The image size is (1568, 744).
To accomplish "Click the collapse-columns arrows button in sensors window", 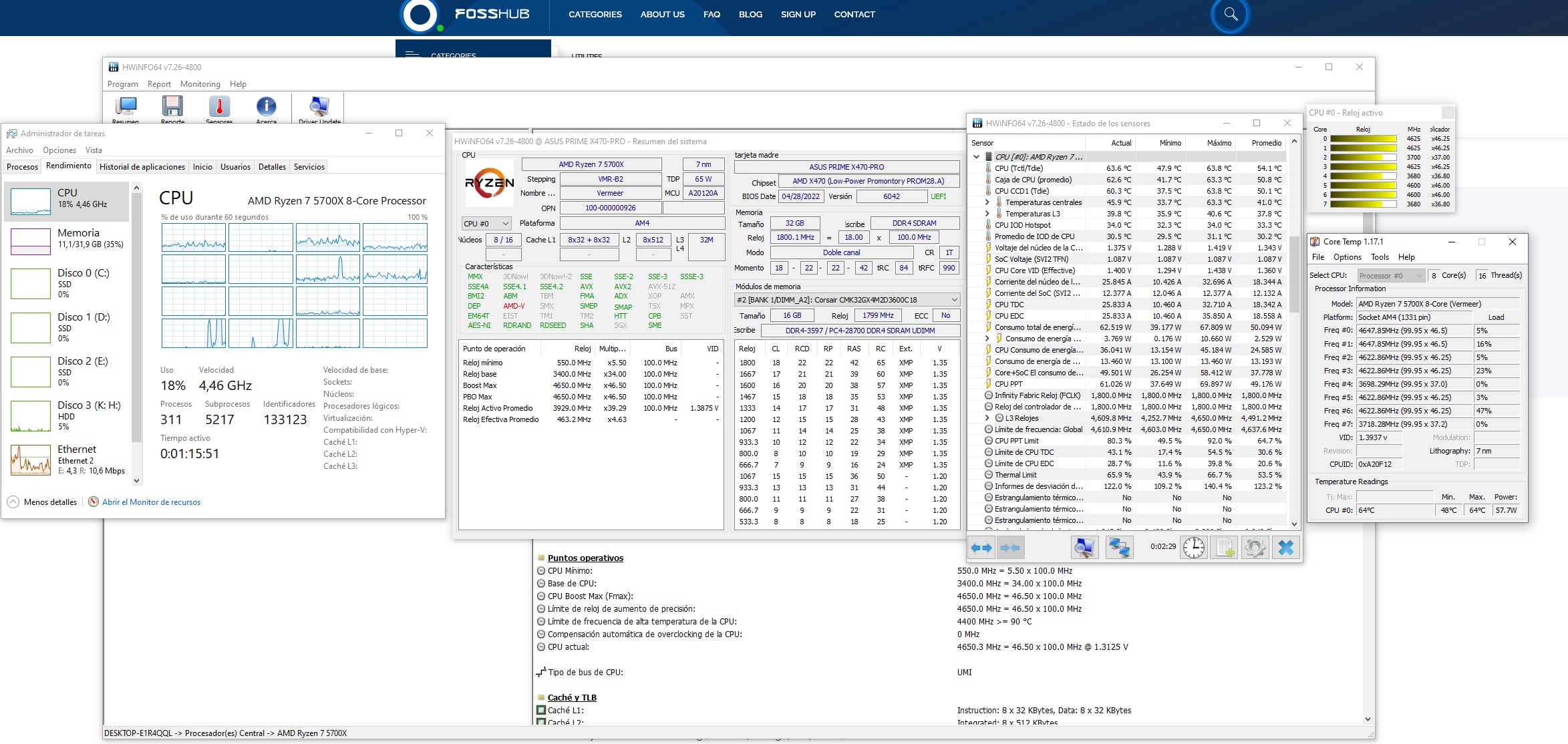I will [1010, 548].
